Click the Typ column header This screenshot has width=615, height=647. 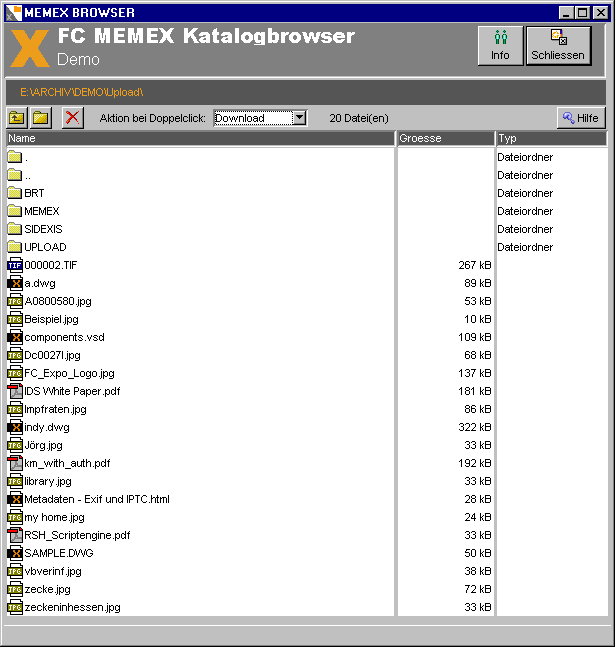[x=552, y=138]
